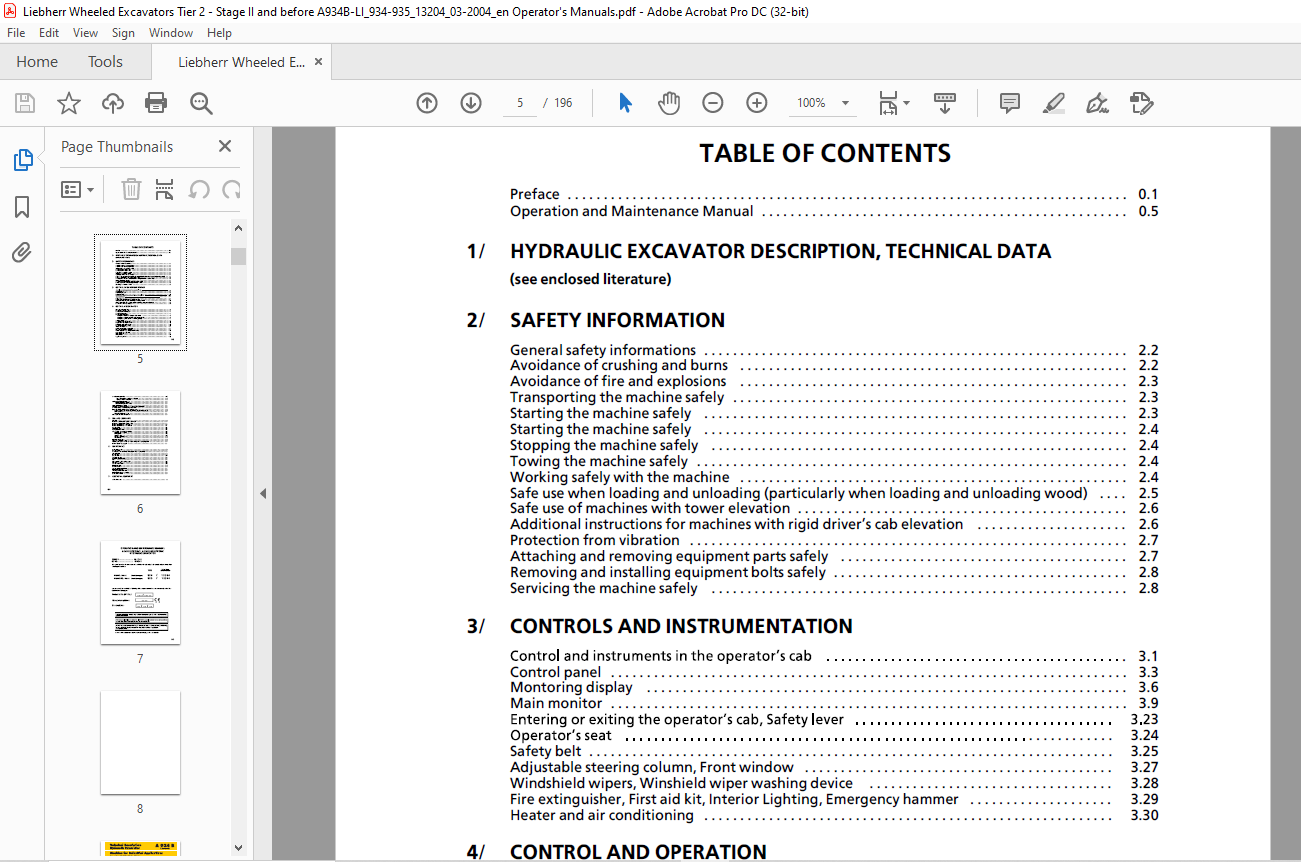The height and width of the screenshot is (862, 1301).
Task: Close the Page Thumbnails panel
Action: pyautogui.click(x=225, y=146)
